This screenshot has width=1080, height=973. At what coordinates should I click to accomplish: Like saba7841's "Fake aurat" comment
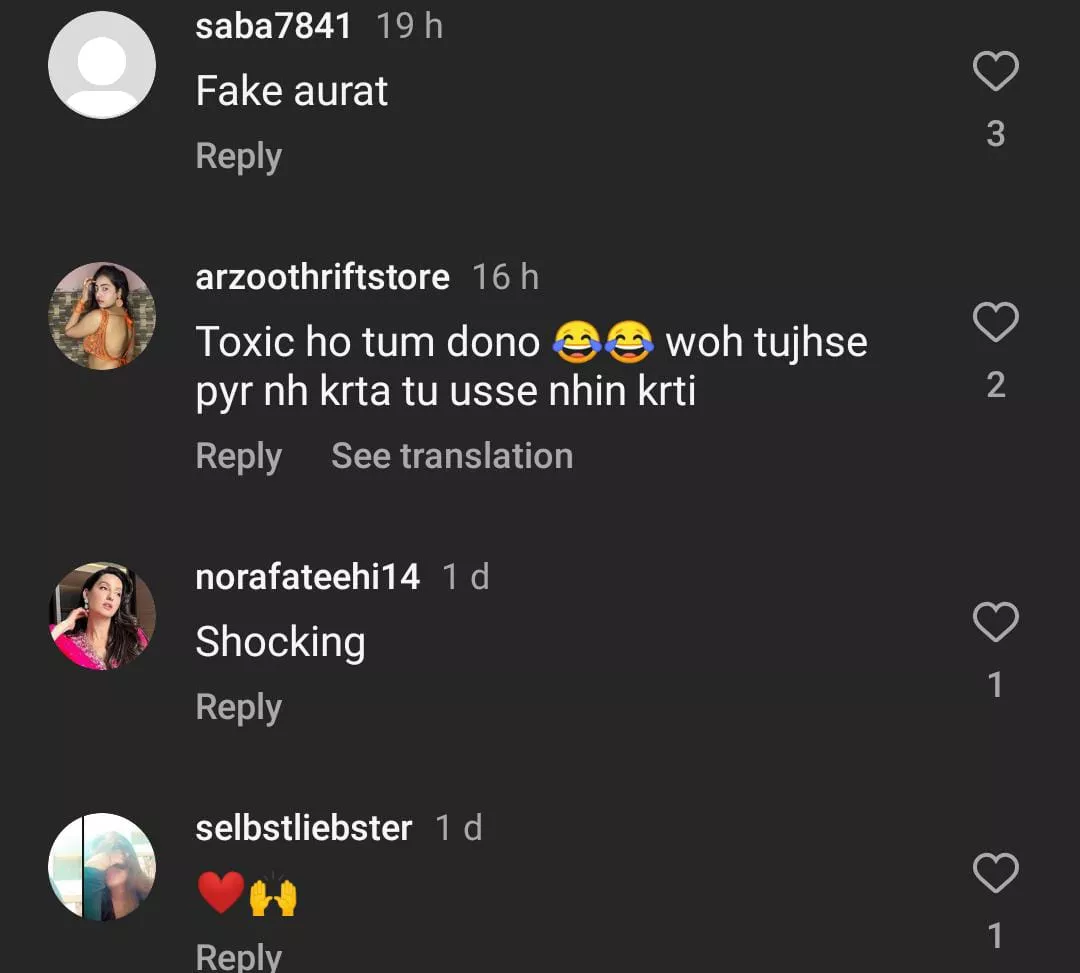point(995,73)
